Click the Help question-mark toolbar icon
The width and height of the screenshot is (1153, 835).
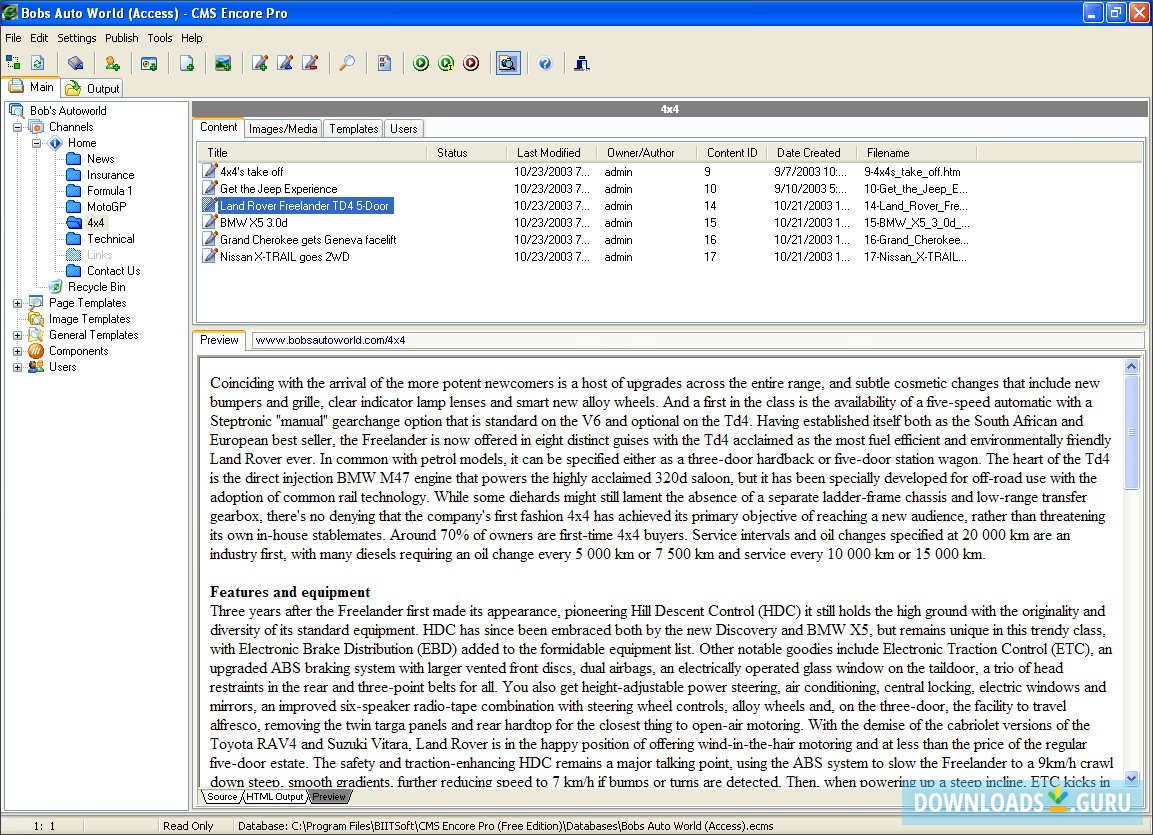(544, 62)
